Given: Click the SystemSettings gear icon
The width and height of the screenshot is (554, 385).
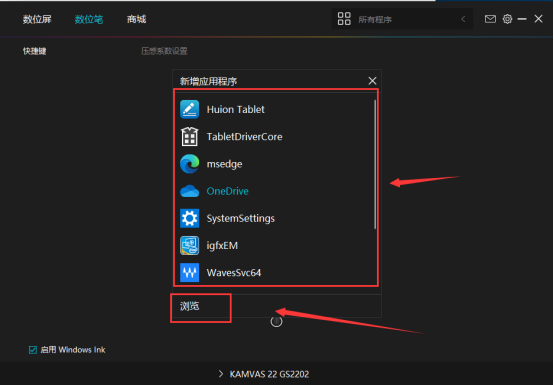Looking at the screenshot, I should tap(189, 218).
